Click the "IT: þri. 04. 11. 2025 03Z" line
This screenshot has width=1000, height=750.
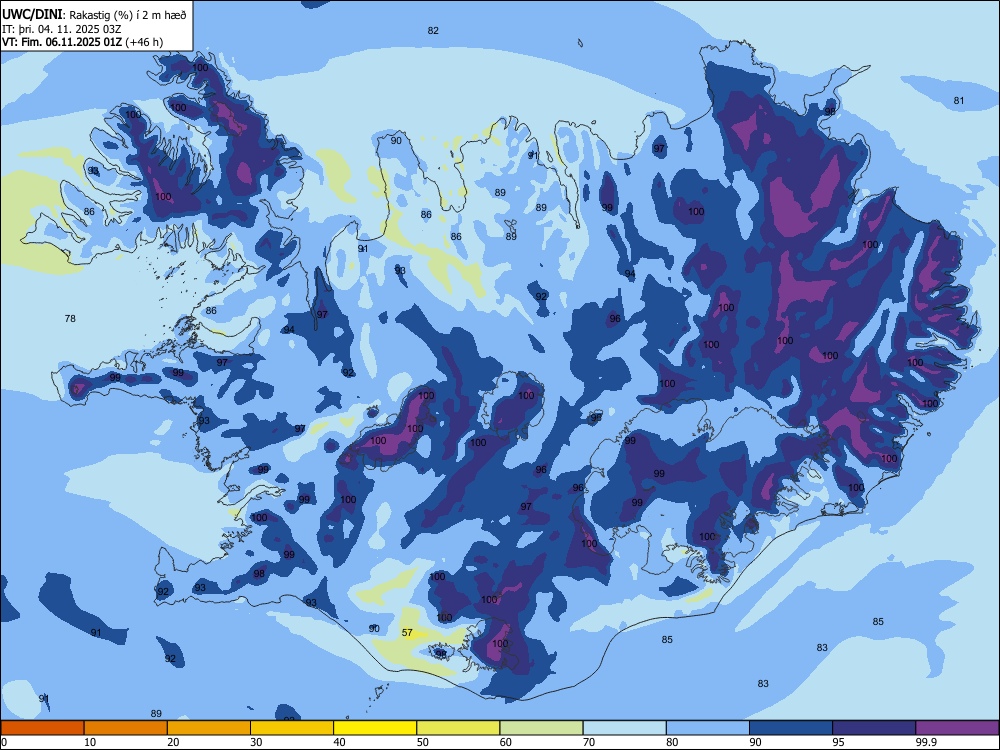point(62,29)
